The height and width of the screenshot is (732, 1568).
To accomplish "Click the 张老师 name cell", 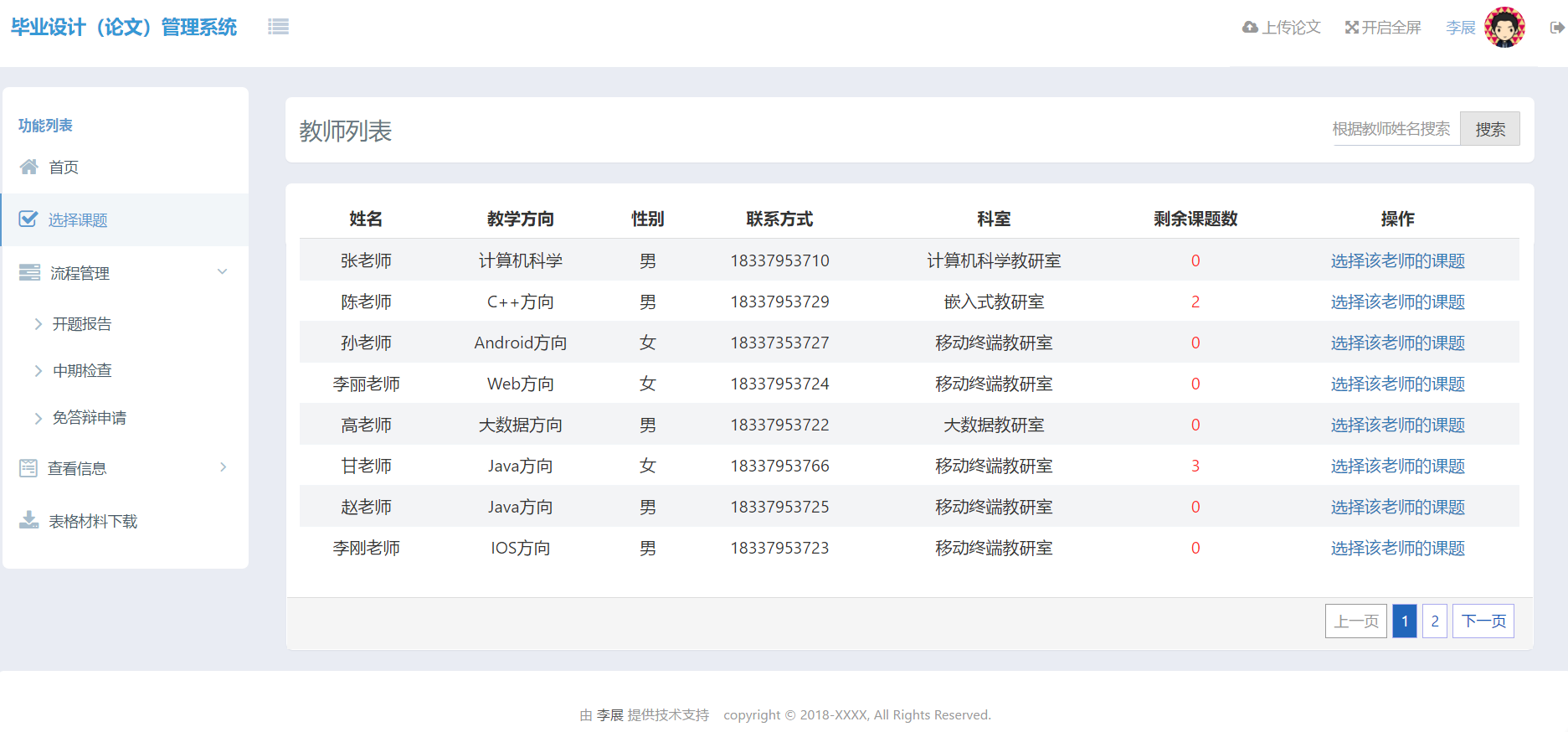I will point(366,260).
